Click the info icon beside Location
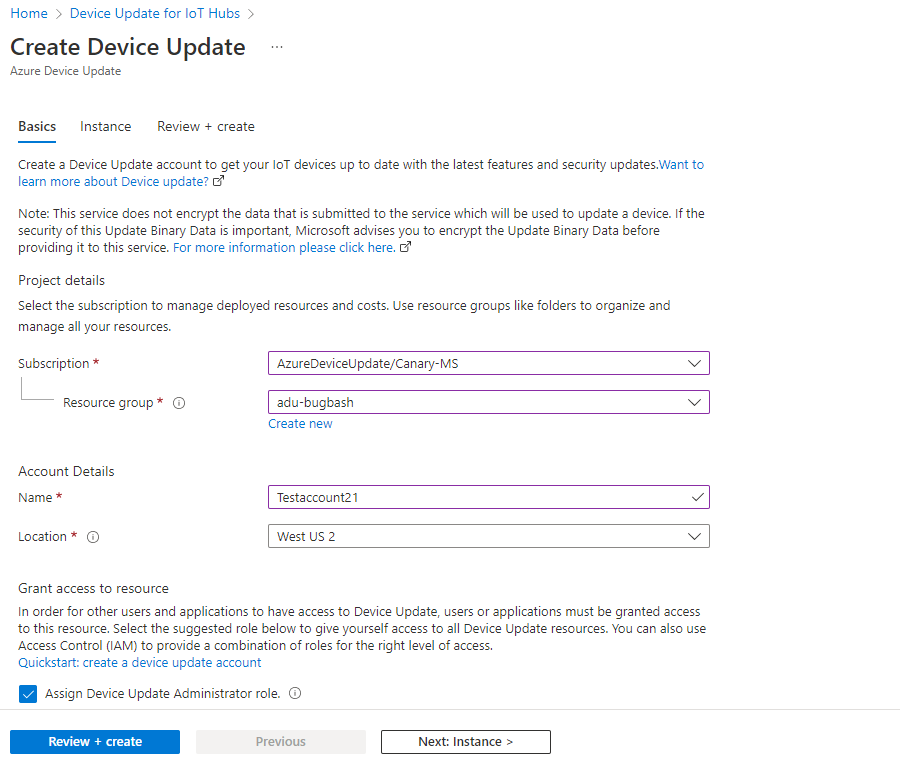900x770 pixels. coord(93,537)
